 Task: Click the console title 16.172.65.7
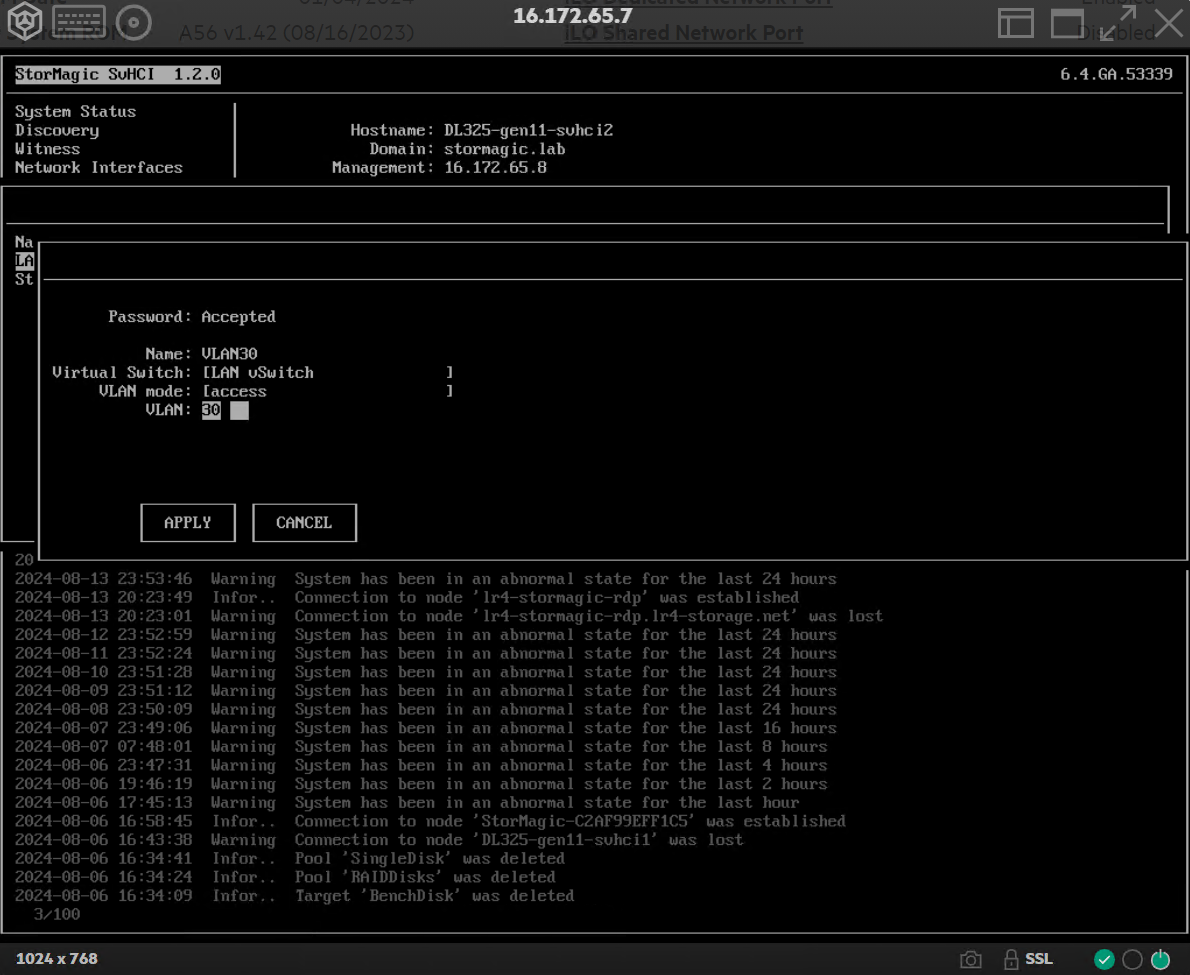pyautogui.click(x=573, y=16)
